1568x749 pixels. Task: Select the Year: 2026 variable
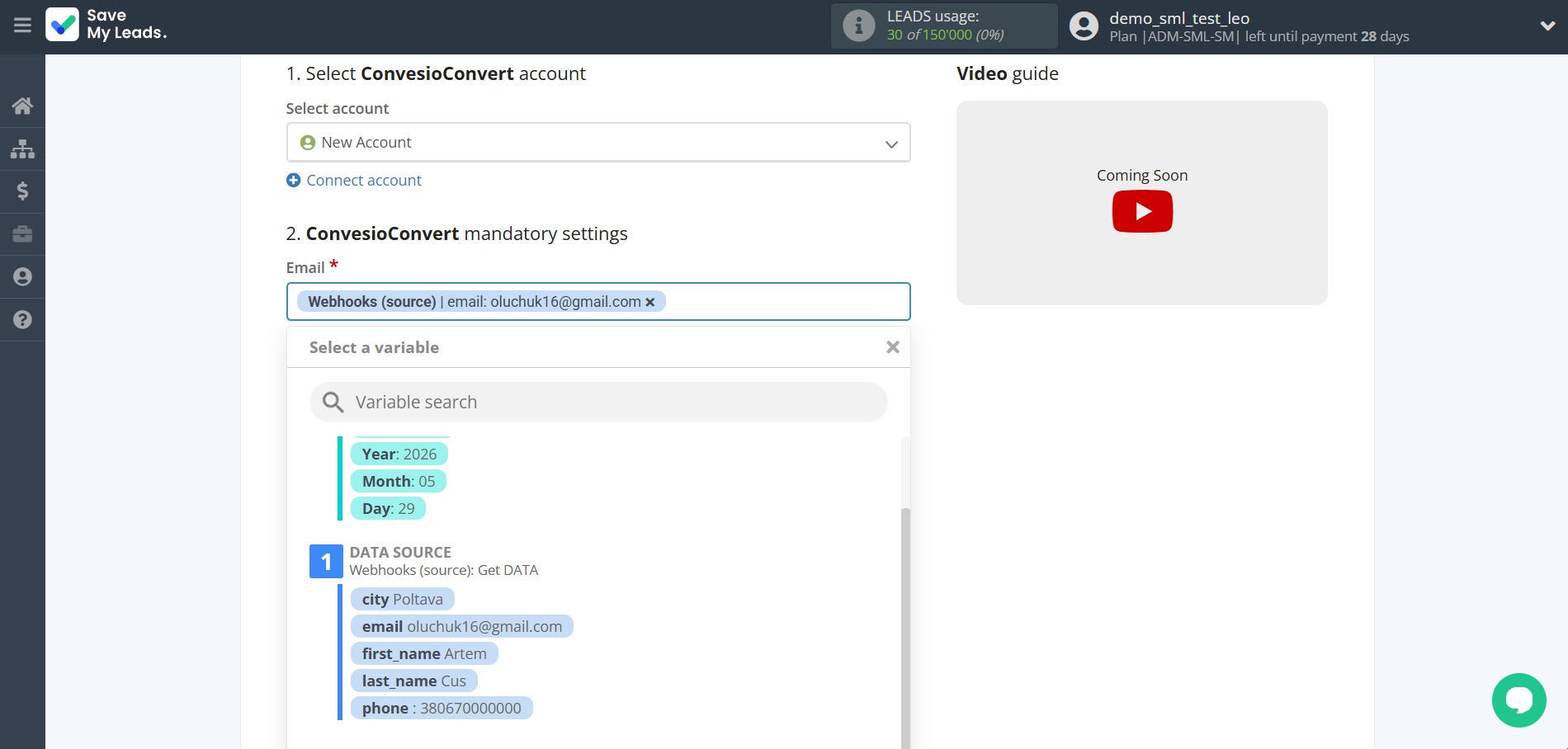coord(399,454)
